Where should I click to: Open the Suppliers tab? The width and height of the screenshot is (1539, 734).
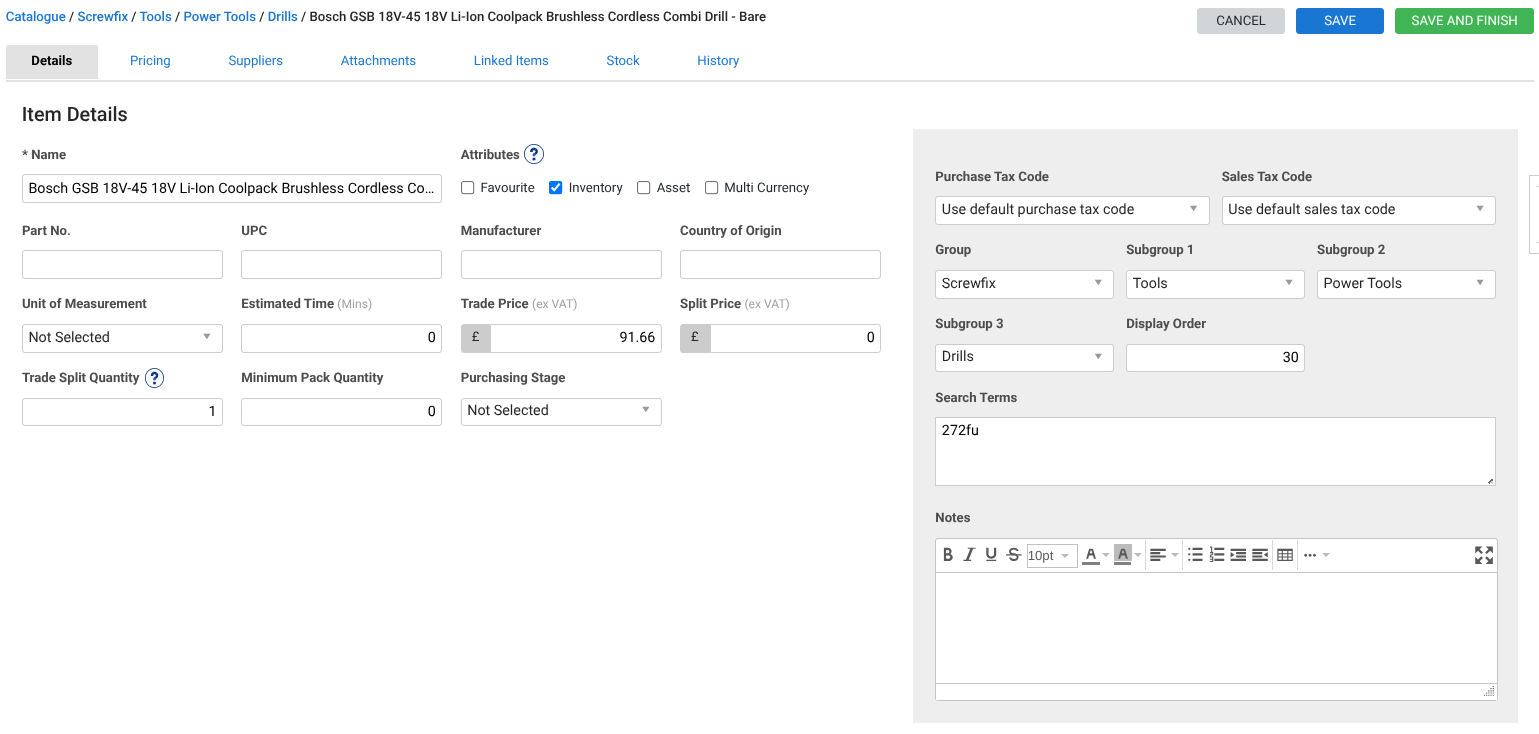[255, 61]
